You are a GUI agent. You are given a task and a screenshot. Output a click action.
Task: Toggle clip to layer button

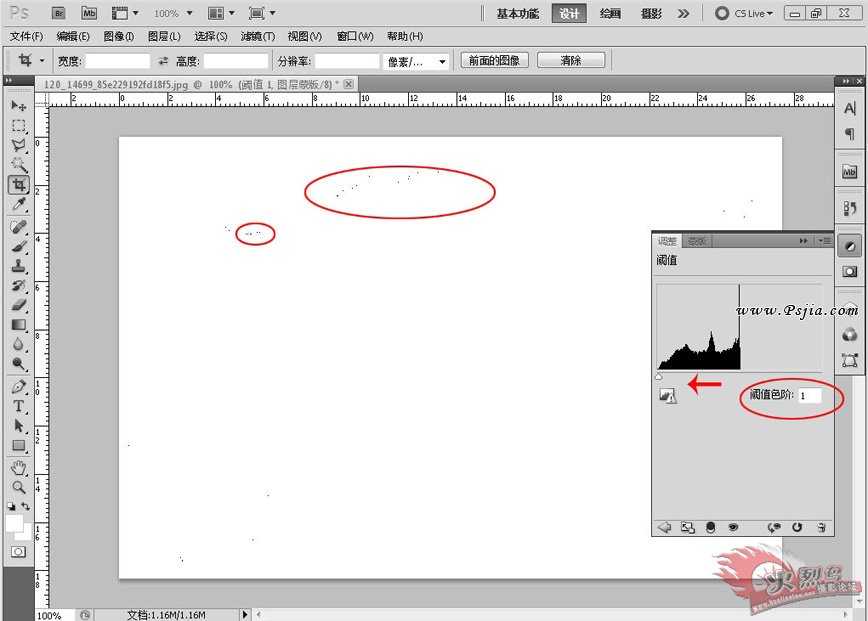pos(710,527)
